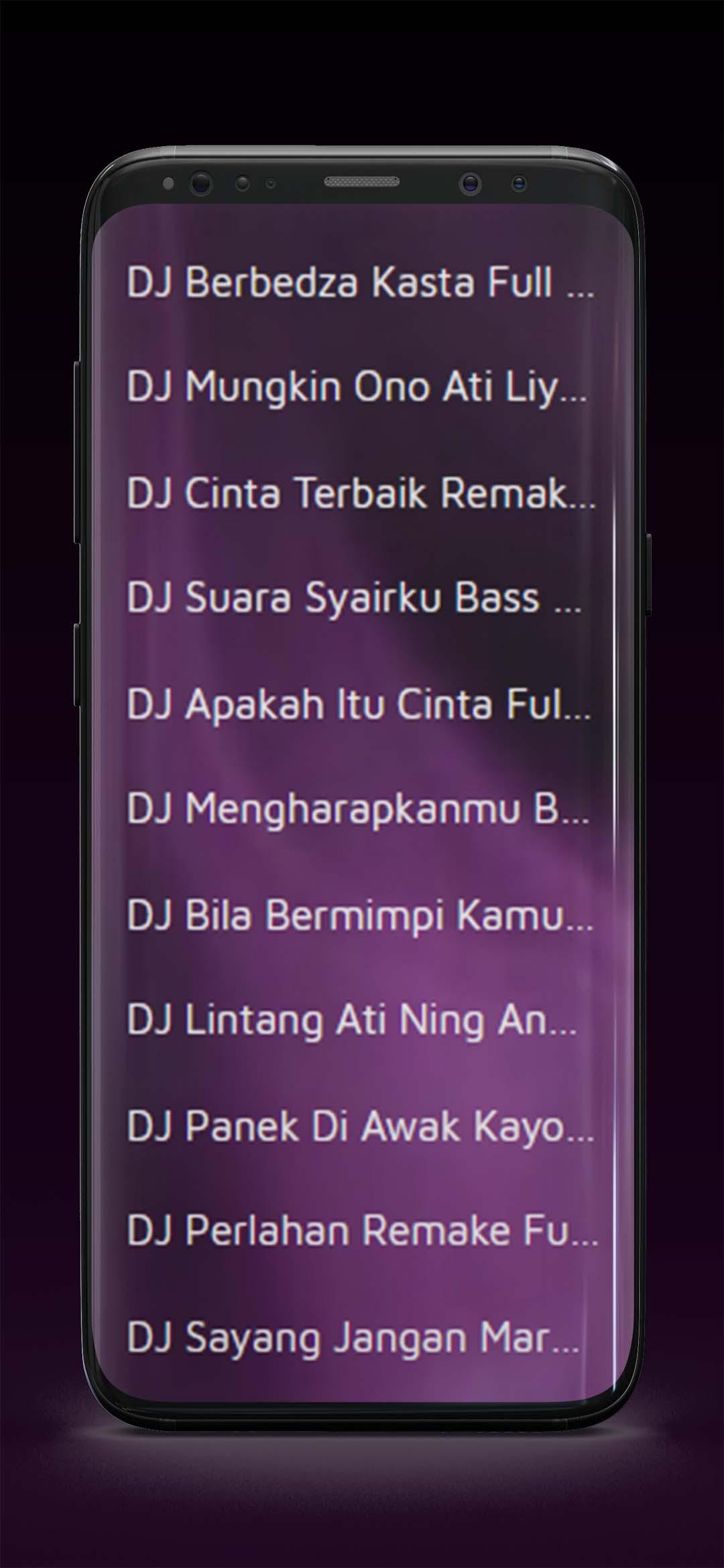Image resolution: width=724 pixels, height=1568 pixels.
Task: Click the large iris scanner lens
Action: (200, 184)
